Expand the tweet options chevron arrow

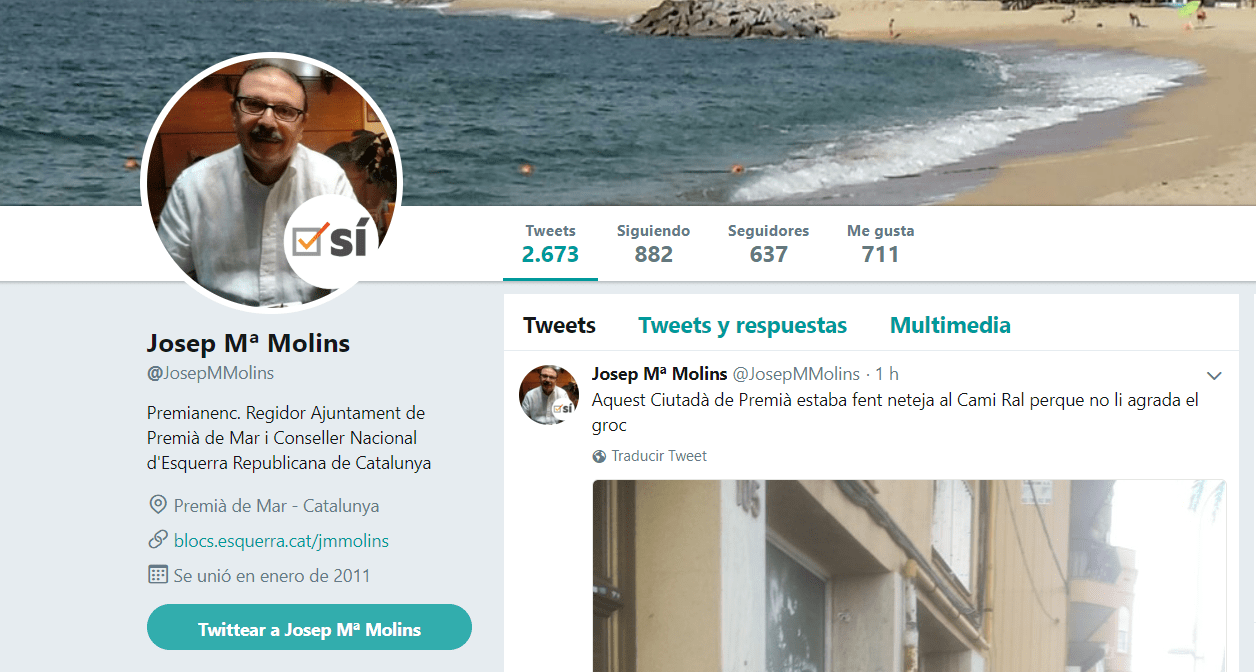pos(1214,376)
